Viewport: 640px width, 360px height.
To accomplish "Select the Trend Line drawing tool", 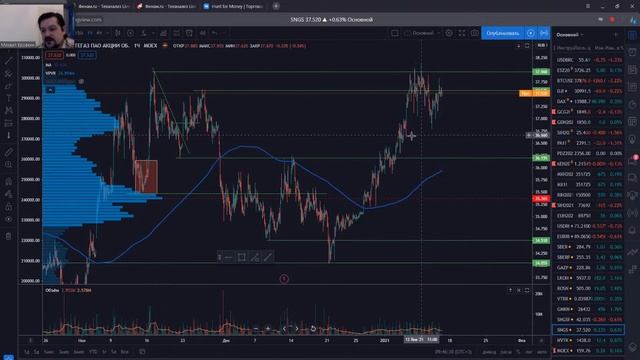I will point(8,61).
